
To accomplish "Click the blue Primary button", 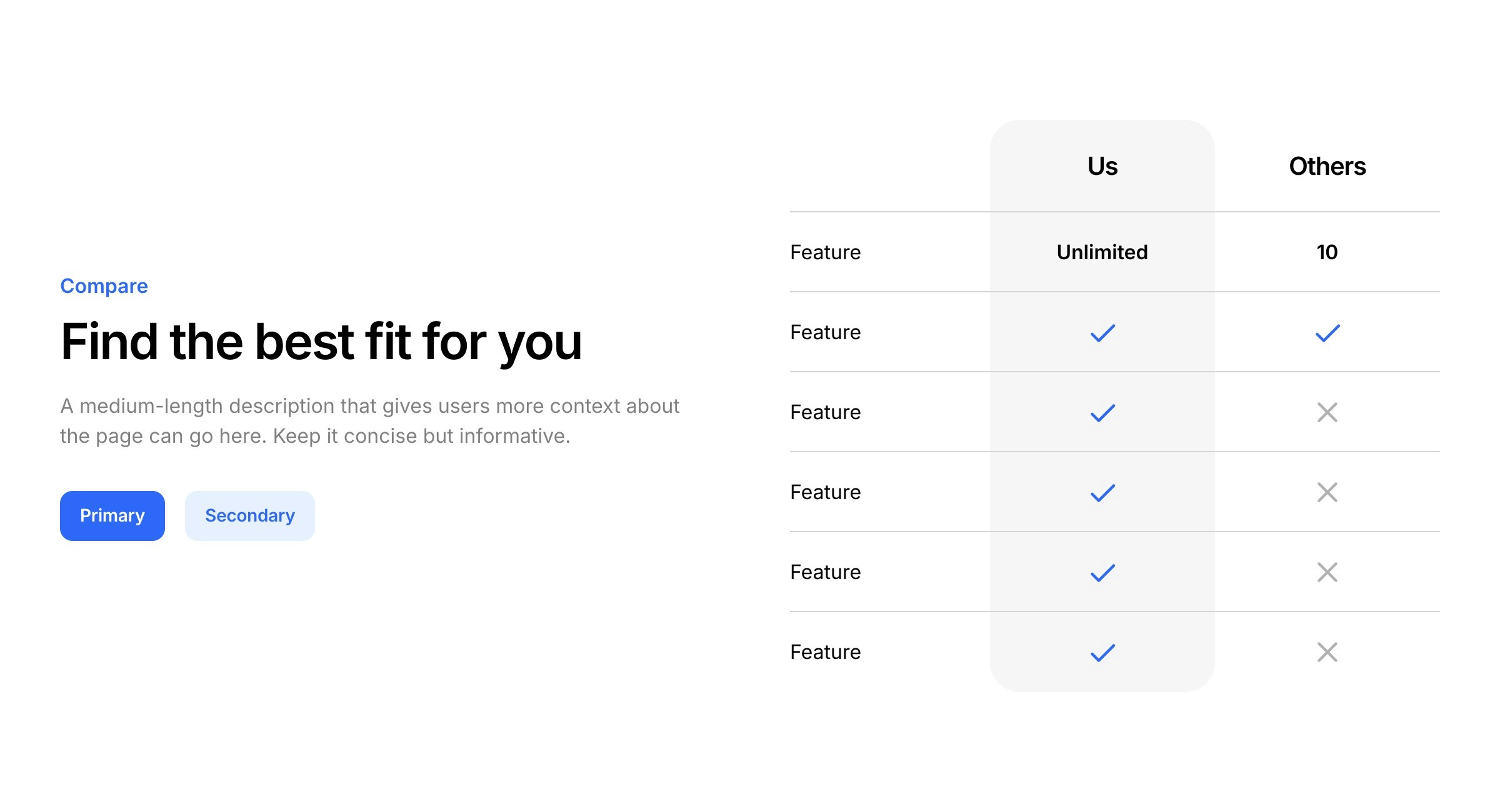I will [112, 516].
